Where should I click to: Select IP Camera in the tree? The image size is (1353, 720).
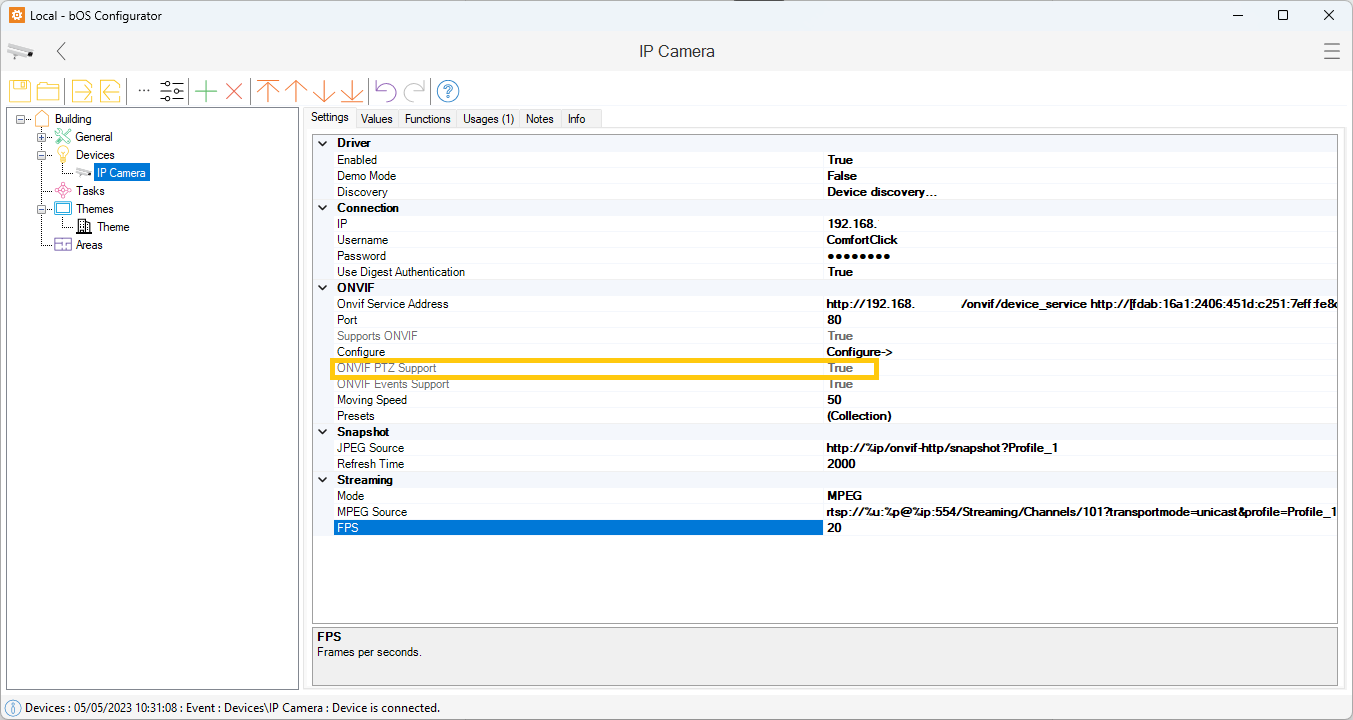(121, 173)
